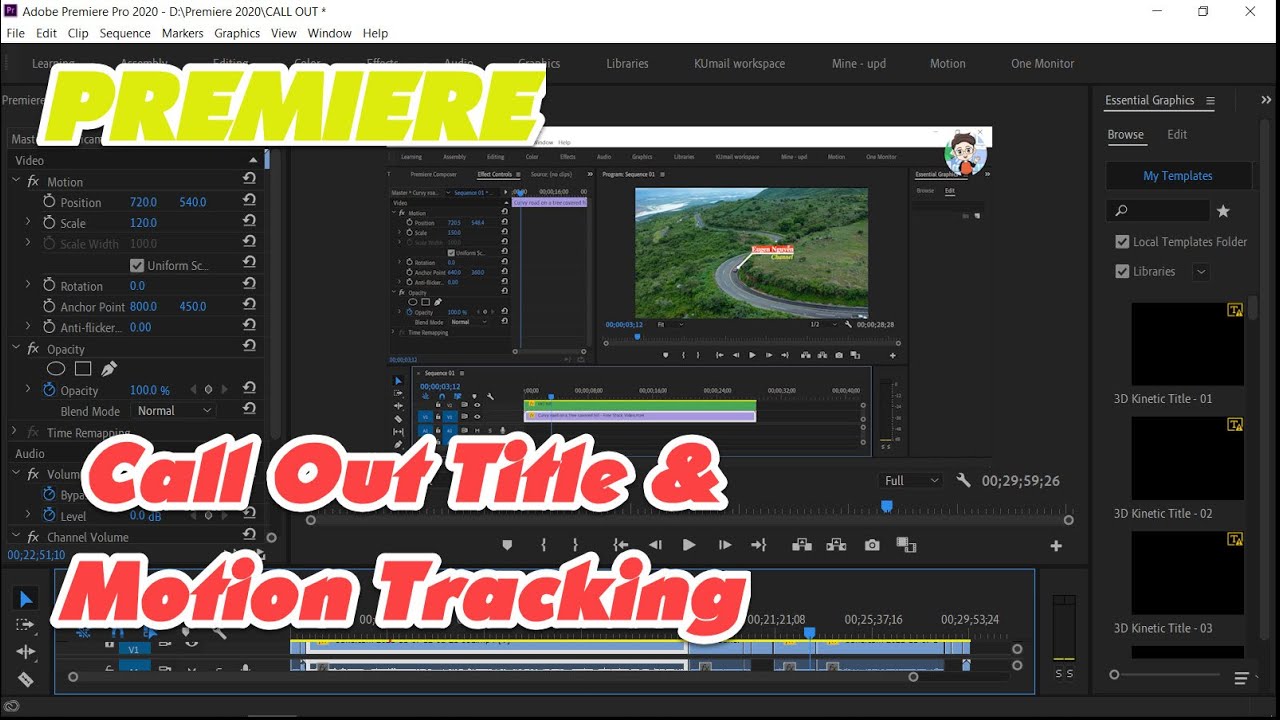
Task: Mark In point in Program monitor
Action: pos(543,545)
